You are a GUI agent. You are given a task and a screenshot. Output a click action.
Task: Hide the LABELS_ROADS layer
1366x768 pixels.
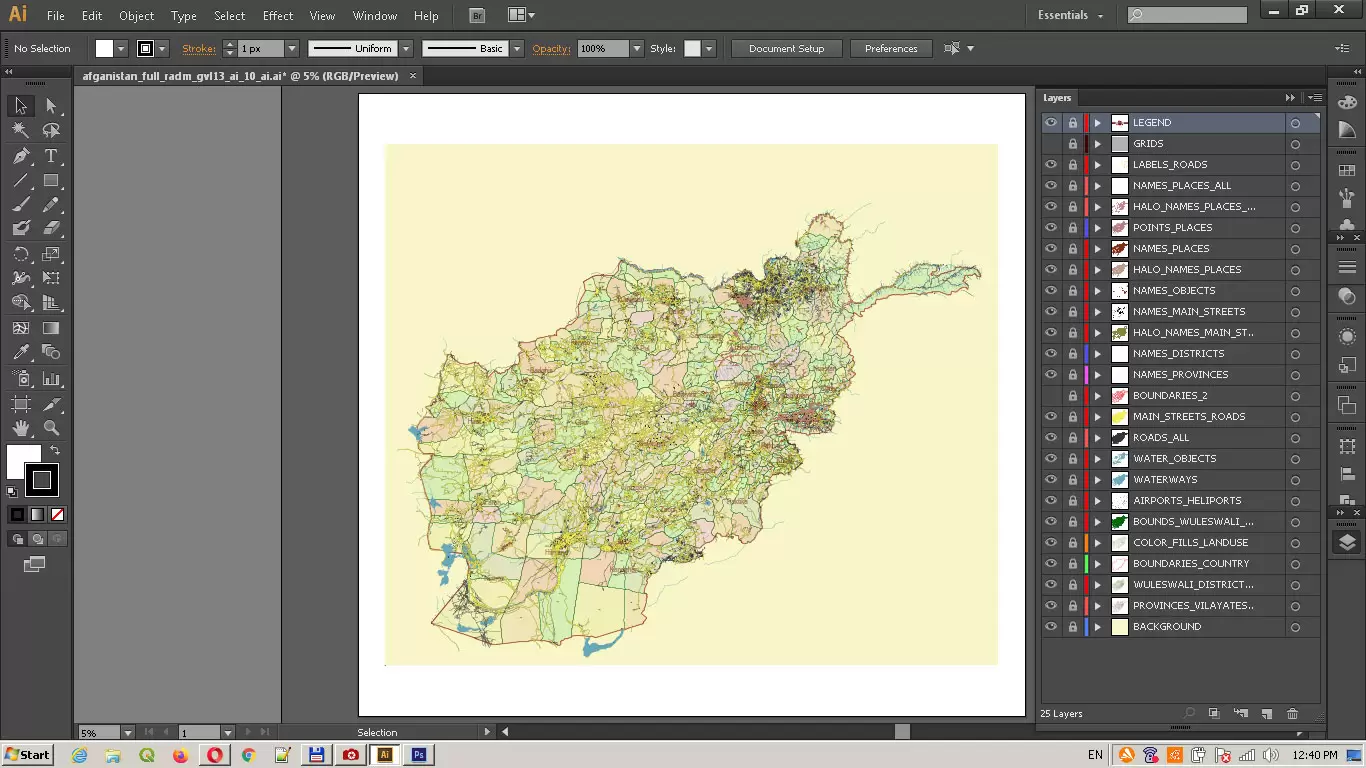(1051, 165)
